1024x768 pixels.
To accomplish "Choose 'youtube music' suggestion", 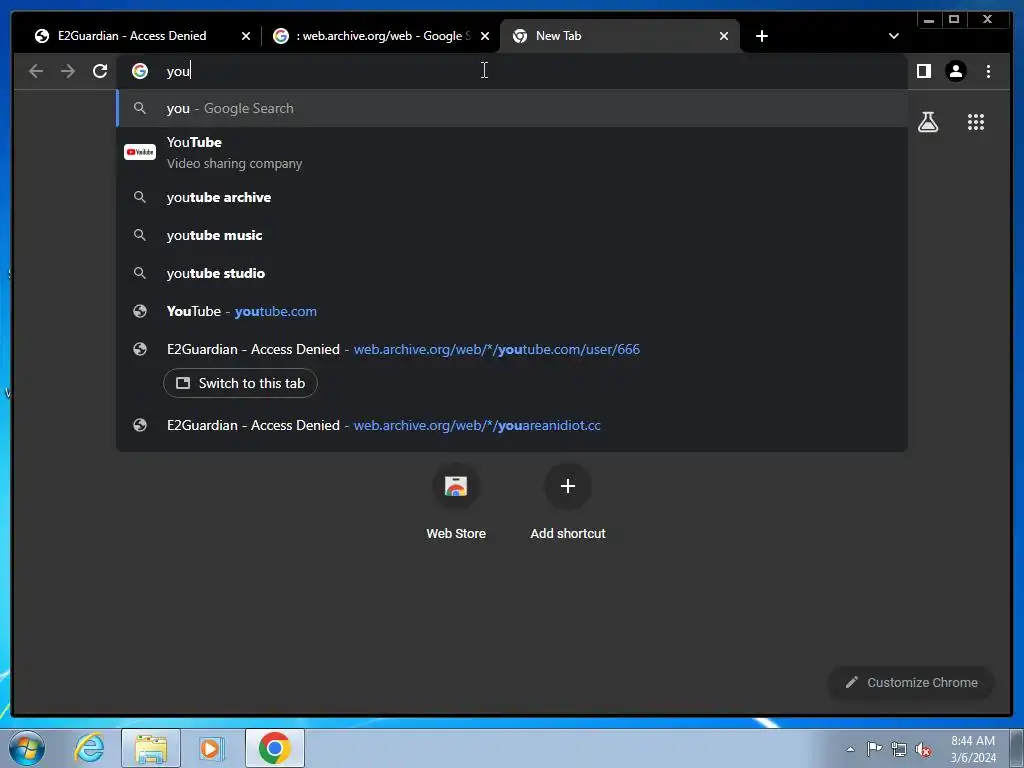I will [512, 235].
